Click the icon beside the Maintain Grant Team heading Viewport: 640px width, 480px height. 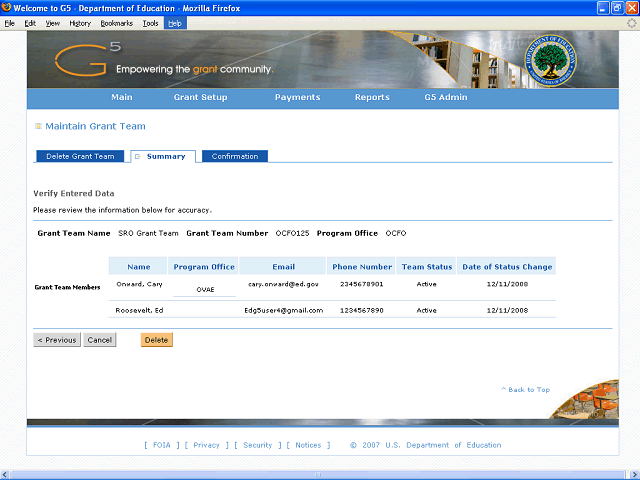tap(38, 126)
